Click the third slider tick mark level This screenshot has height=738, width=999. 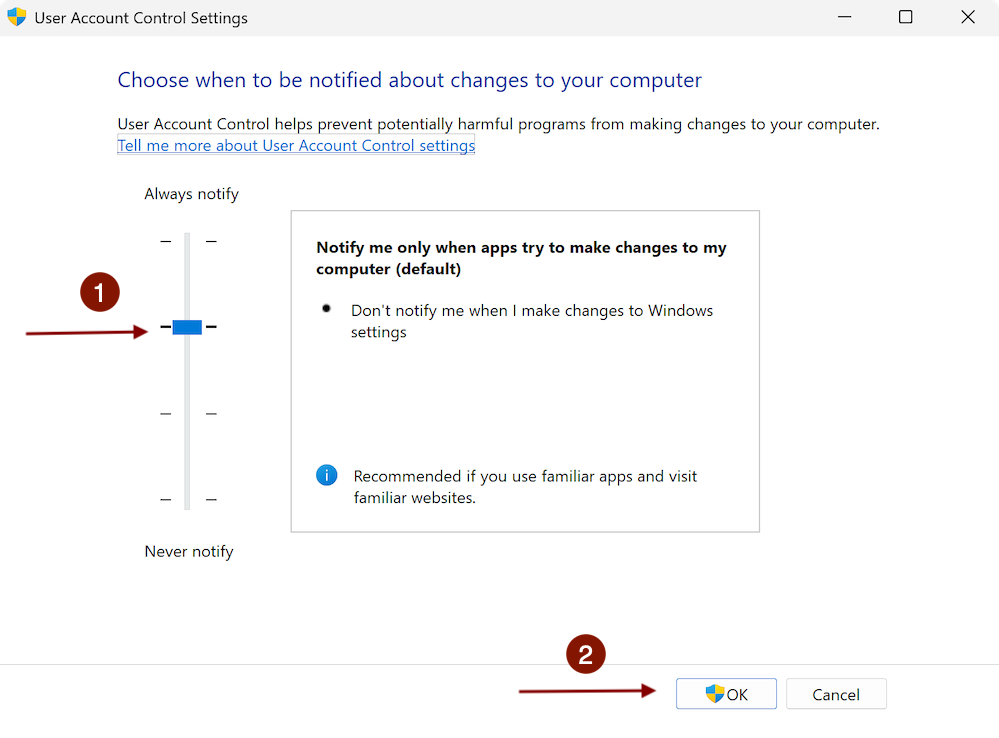(187, 414)
